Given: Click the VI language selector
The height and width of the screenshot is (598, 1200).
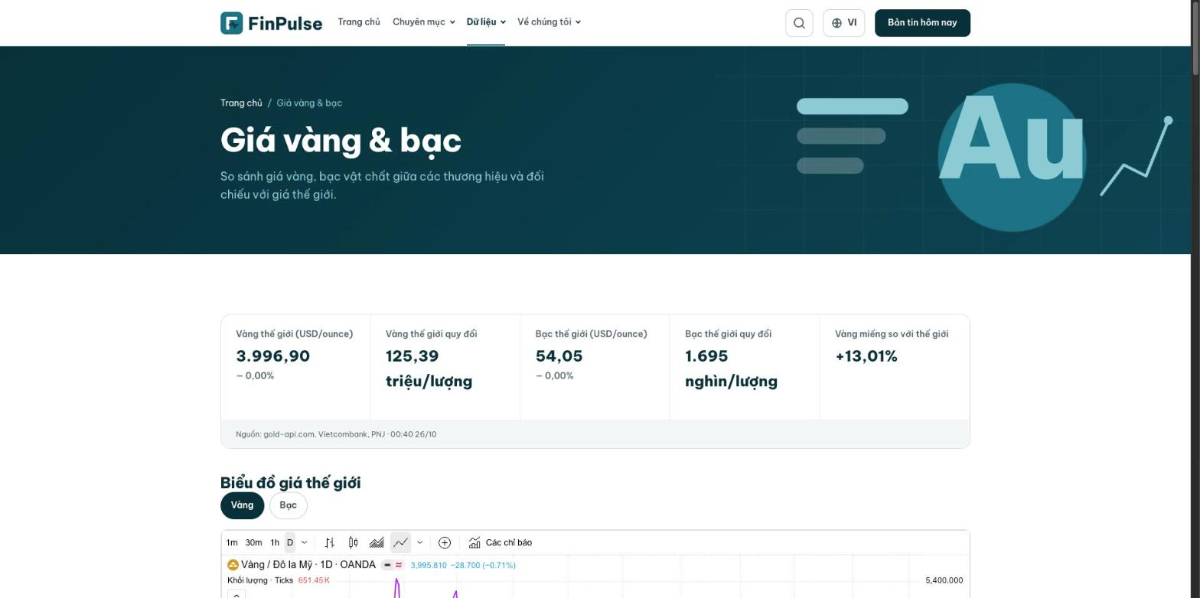Looking at the screenshot, I should (844, 23).
